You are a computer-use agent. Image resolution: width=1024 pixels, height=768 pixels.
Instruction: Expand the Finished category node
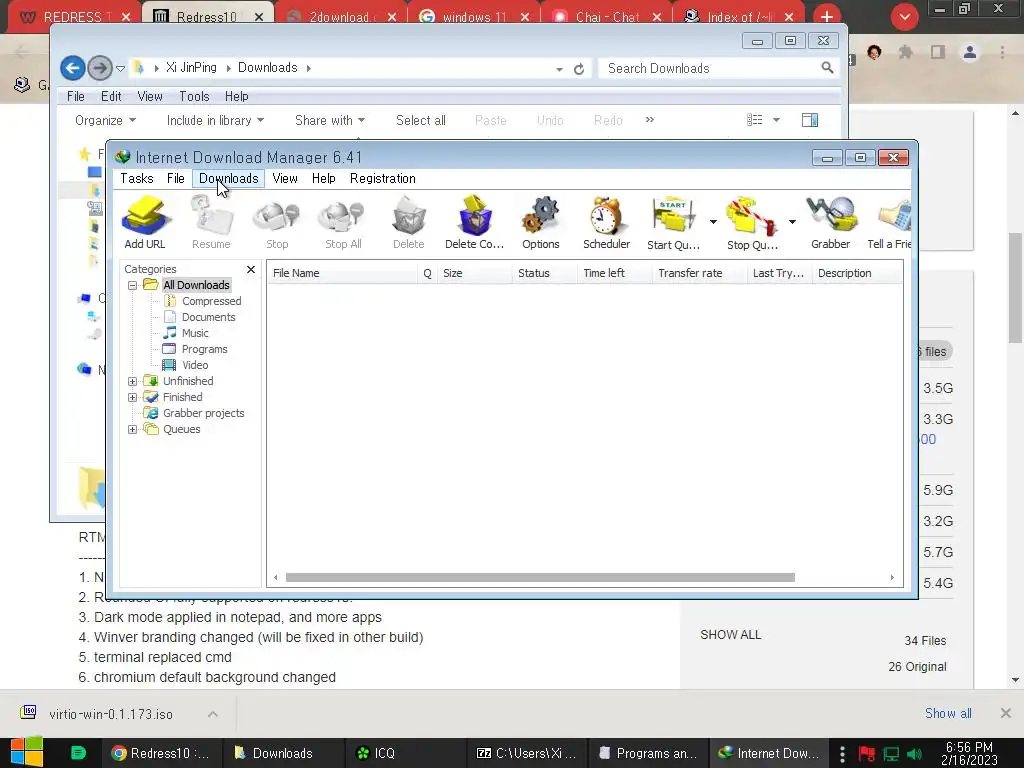(x=133, y=397)
